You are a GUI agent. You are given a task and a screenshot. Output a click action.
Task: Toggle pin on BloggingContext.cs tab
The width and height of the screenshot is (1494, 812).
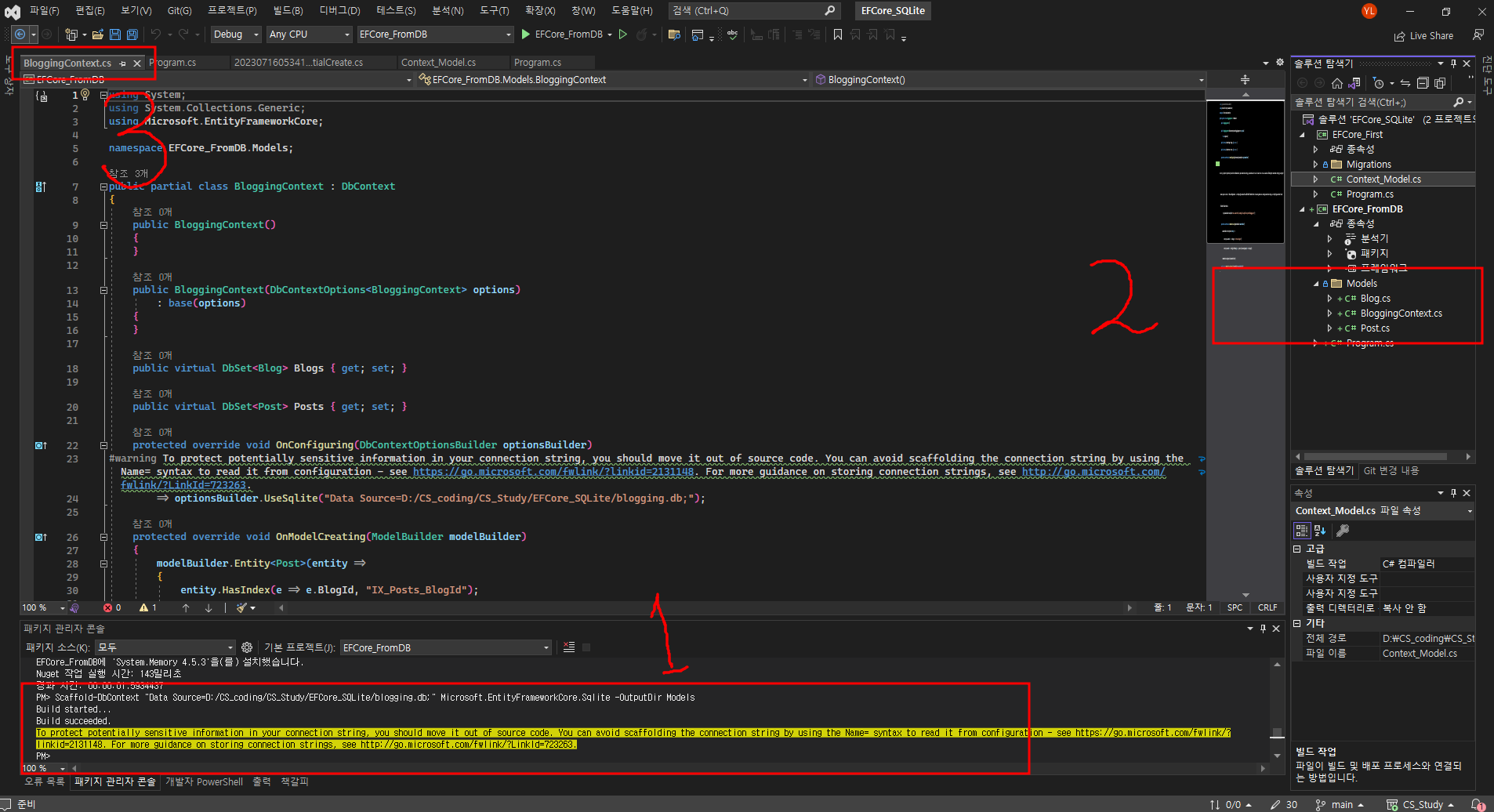tap(123, 63)
